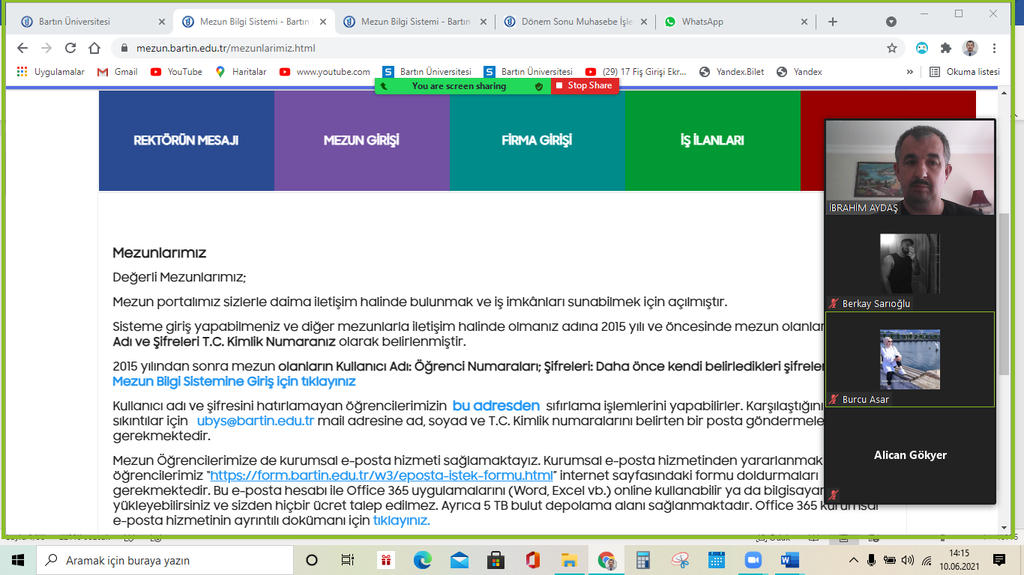Click the 'bu adresden' link

tap(496, 406)
